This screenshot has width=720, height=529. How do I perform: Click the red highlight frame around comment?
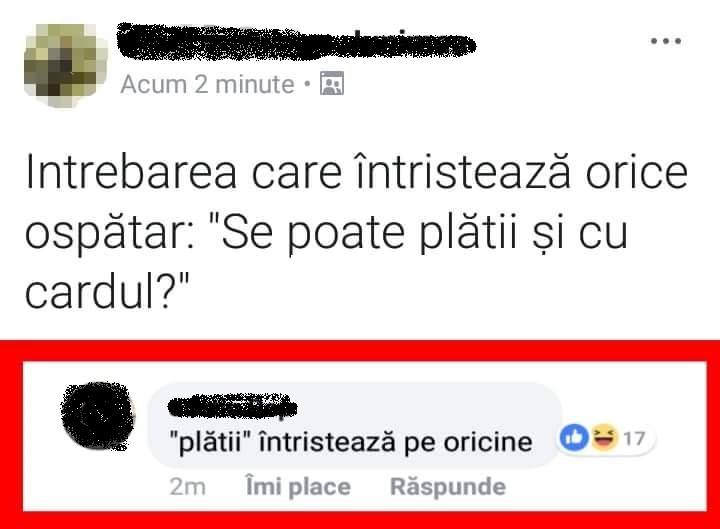[360, 351]
